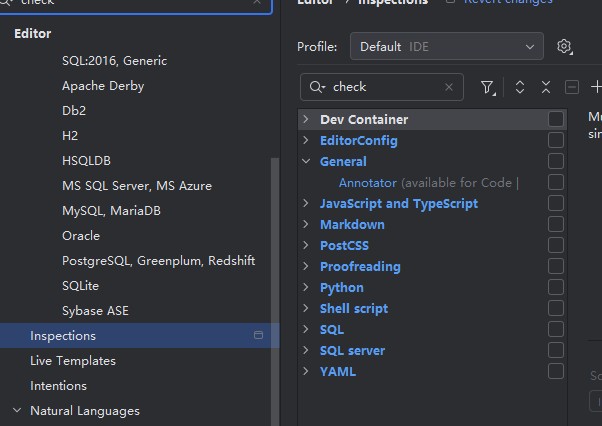Open the inspections filter menu
This screenshot has width=602, height=426.
tap(488, 87)
